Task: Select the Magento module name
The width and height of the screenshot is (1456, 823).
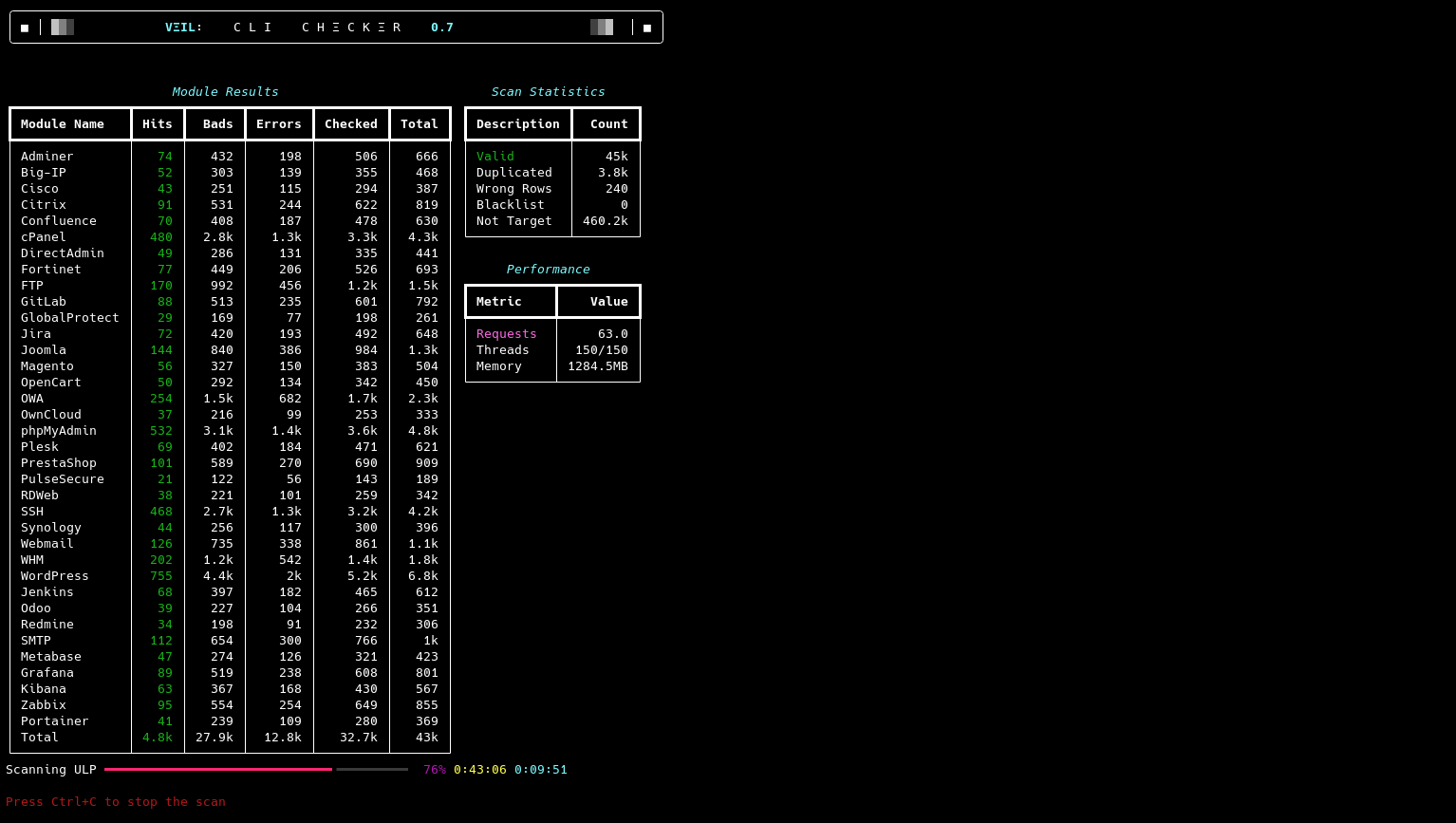Action: click(x=47, y=366)
